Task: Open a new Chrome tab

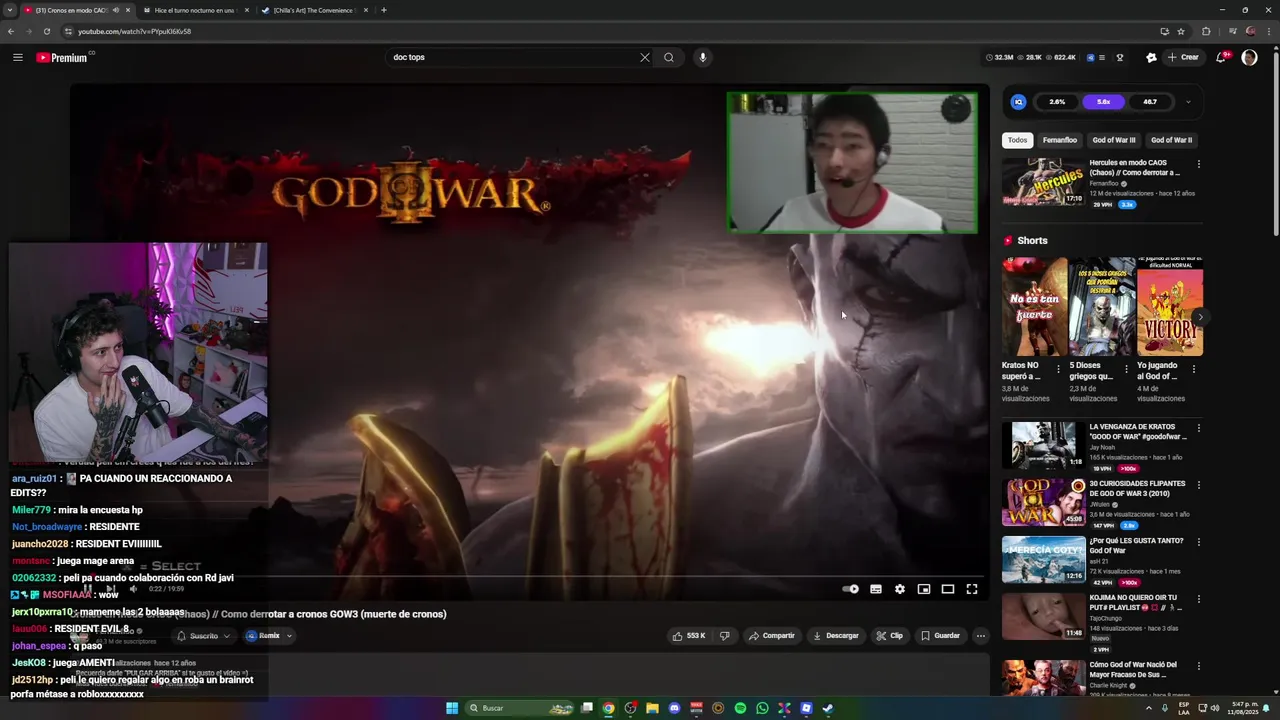Action: pos(384,10)
